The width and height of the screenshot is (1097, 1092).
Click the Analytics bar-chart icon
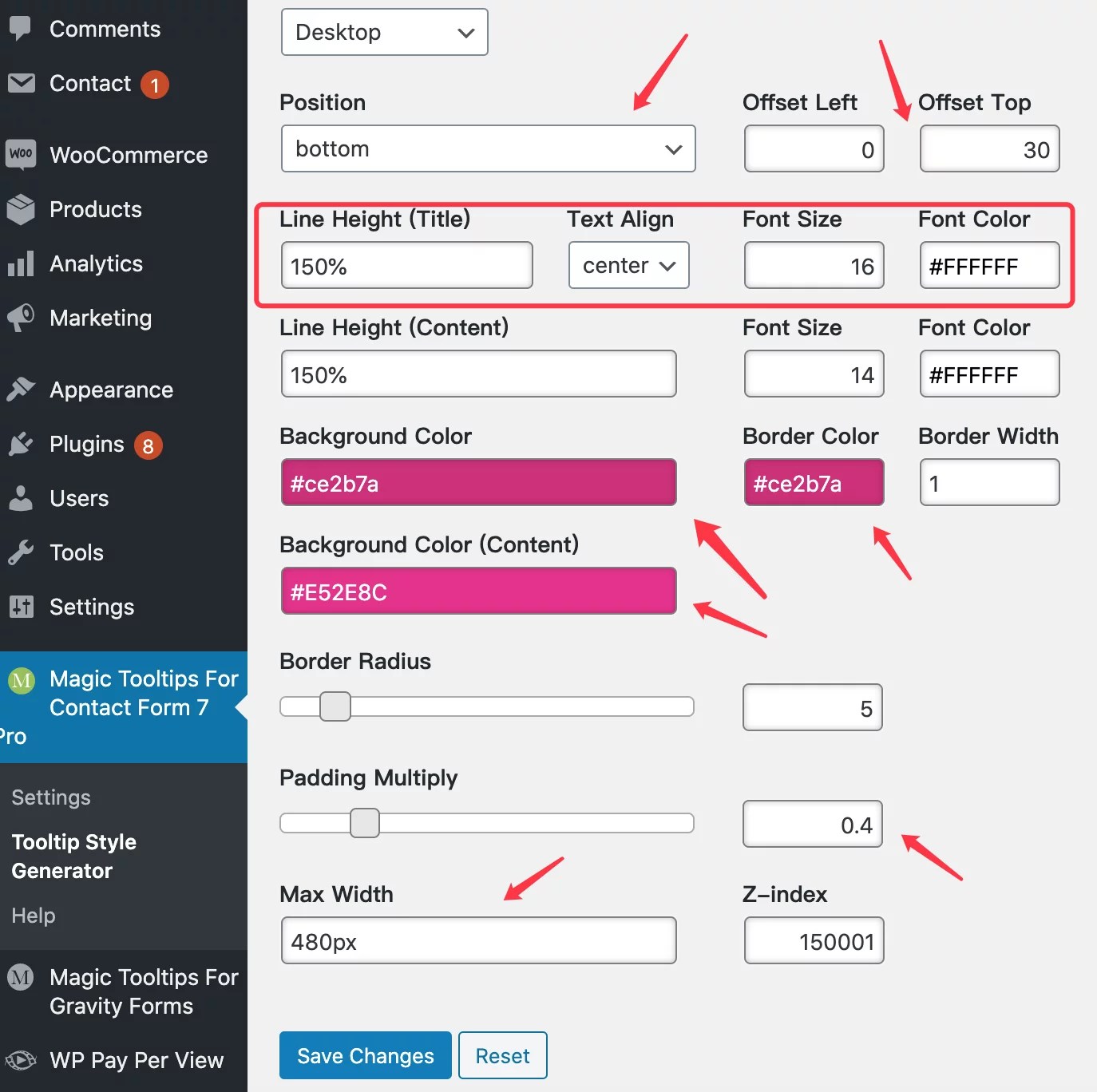22,263
